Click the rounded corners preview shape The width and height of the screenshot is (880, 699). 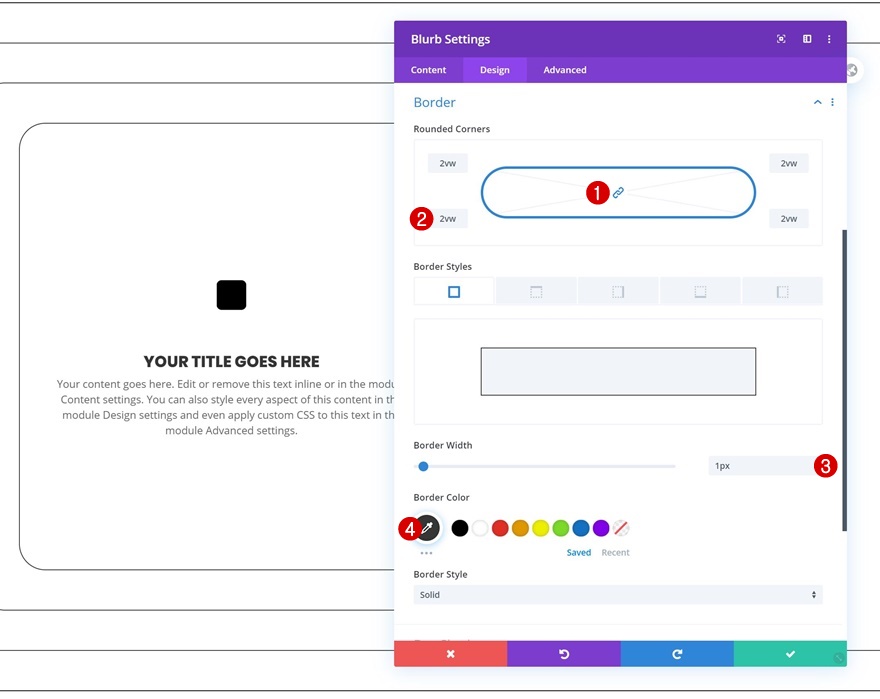pos(618,193)
